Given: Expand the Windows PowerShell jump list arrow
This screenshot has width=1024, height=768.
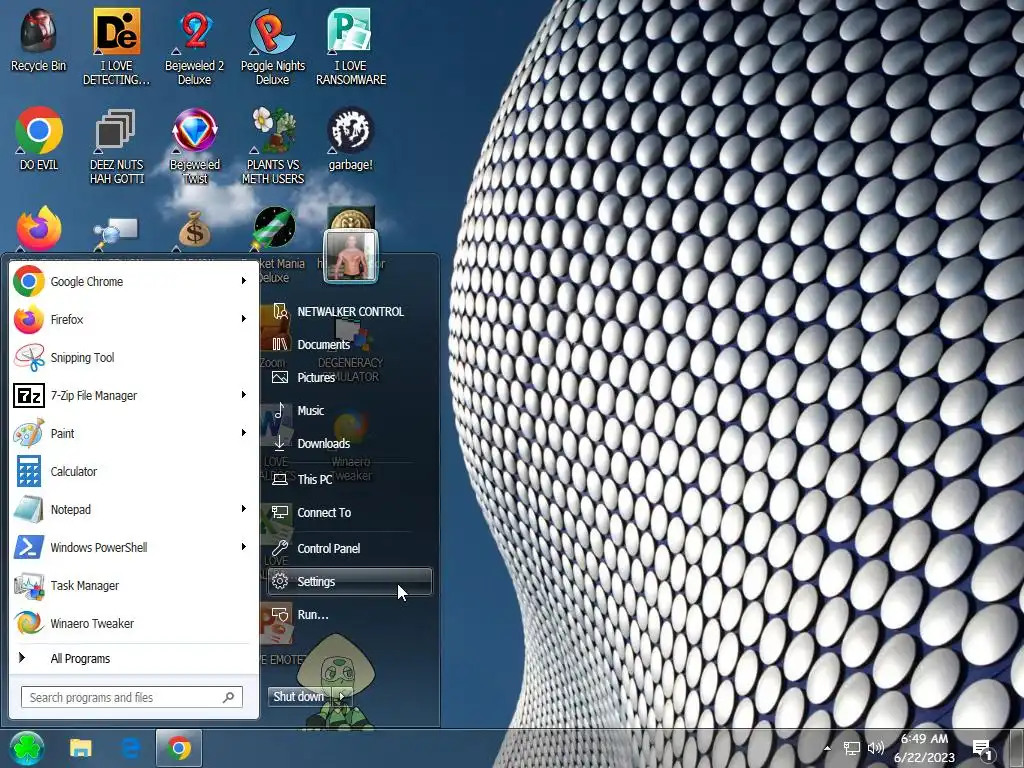Looking at the screenshot, I should (244, 546).
